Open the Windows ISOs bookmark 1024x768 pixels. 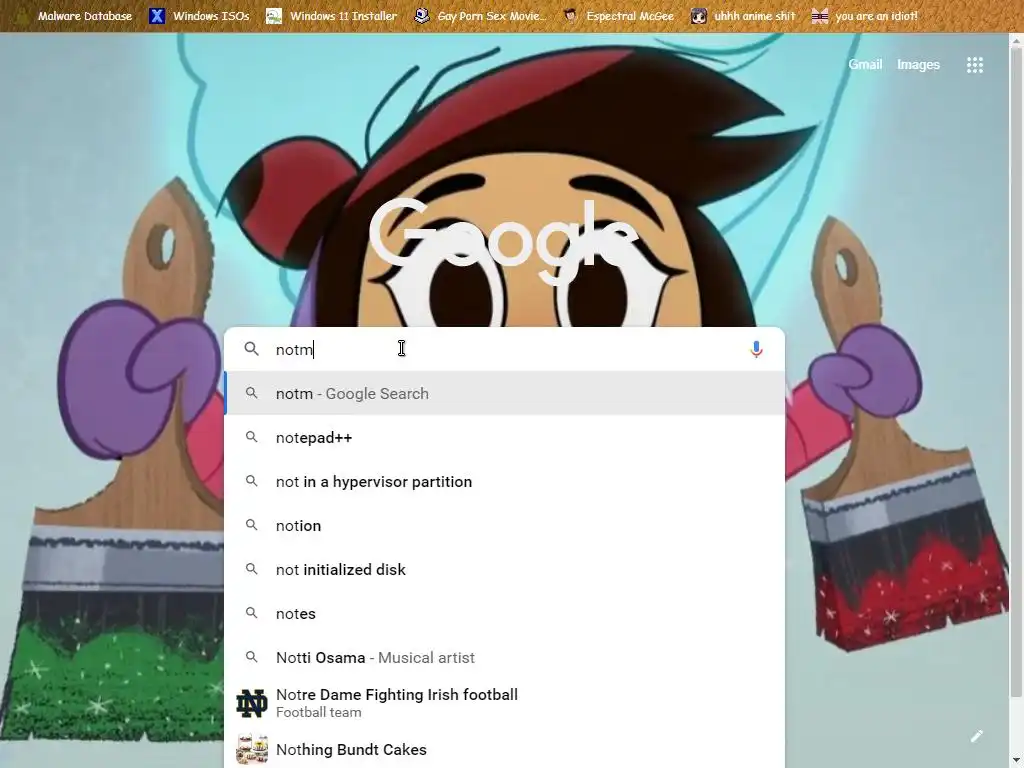[x=199, y=16]
